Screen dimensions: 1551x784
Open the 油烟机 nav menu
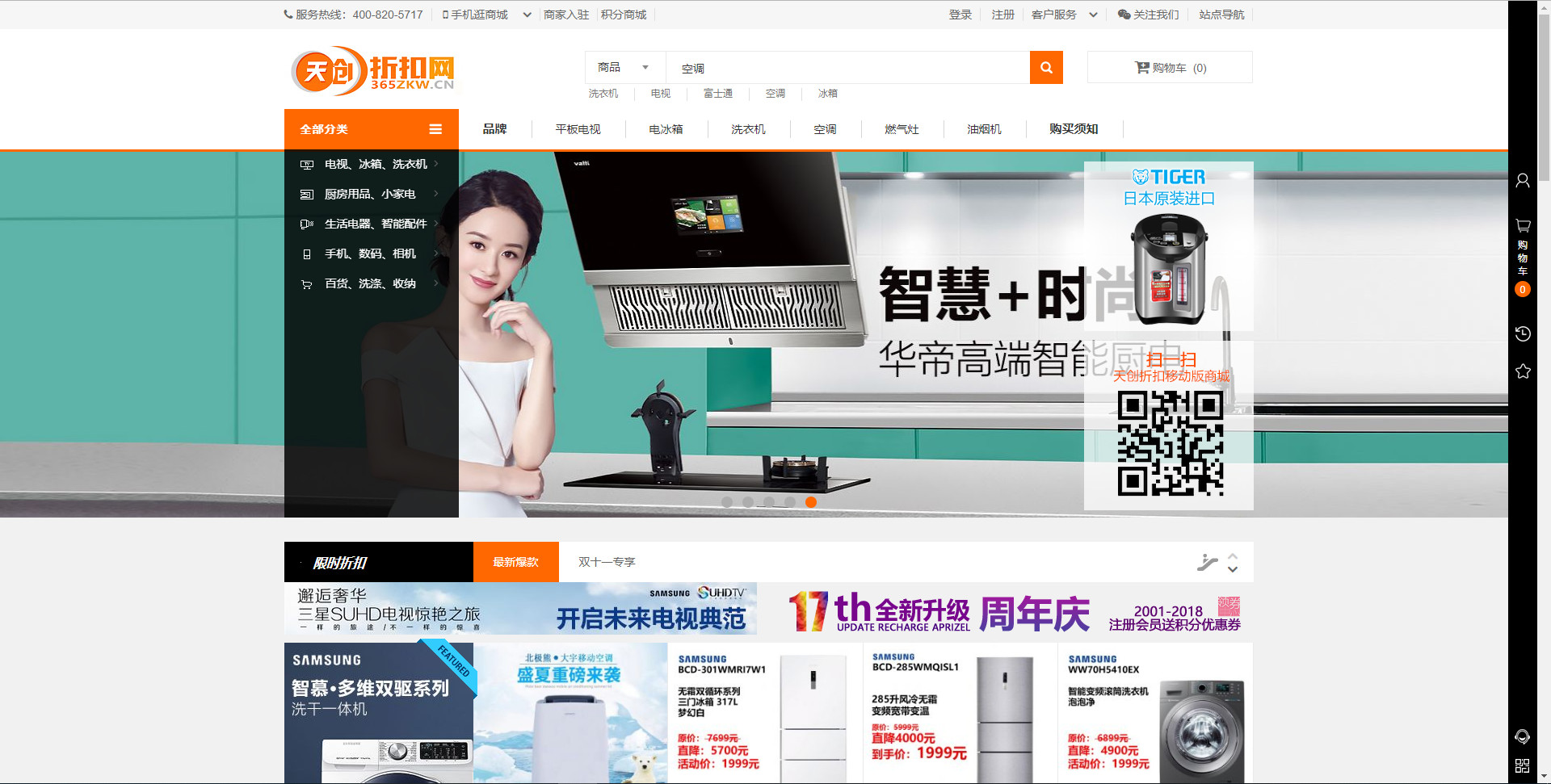click(x=985, y=129)
